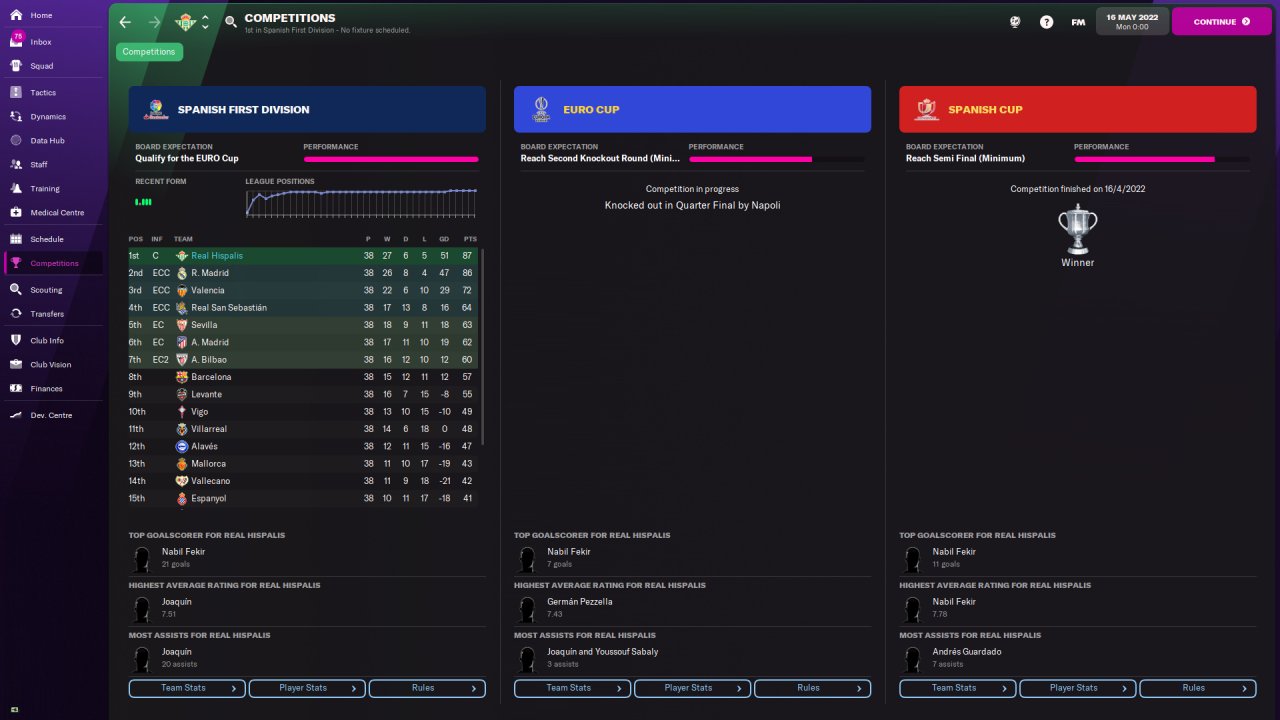Select the Sevilla club badge
This screenshot has width=1280, height=720.
click(182, 325)
